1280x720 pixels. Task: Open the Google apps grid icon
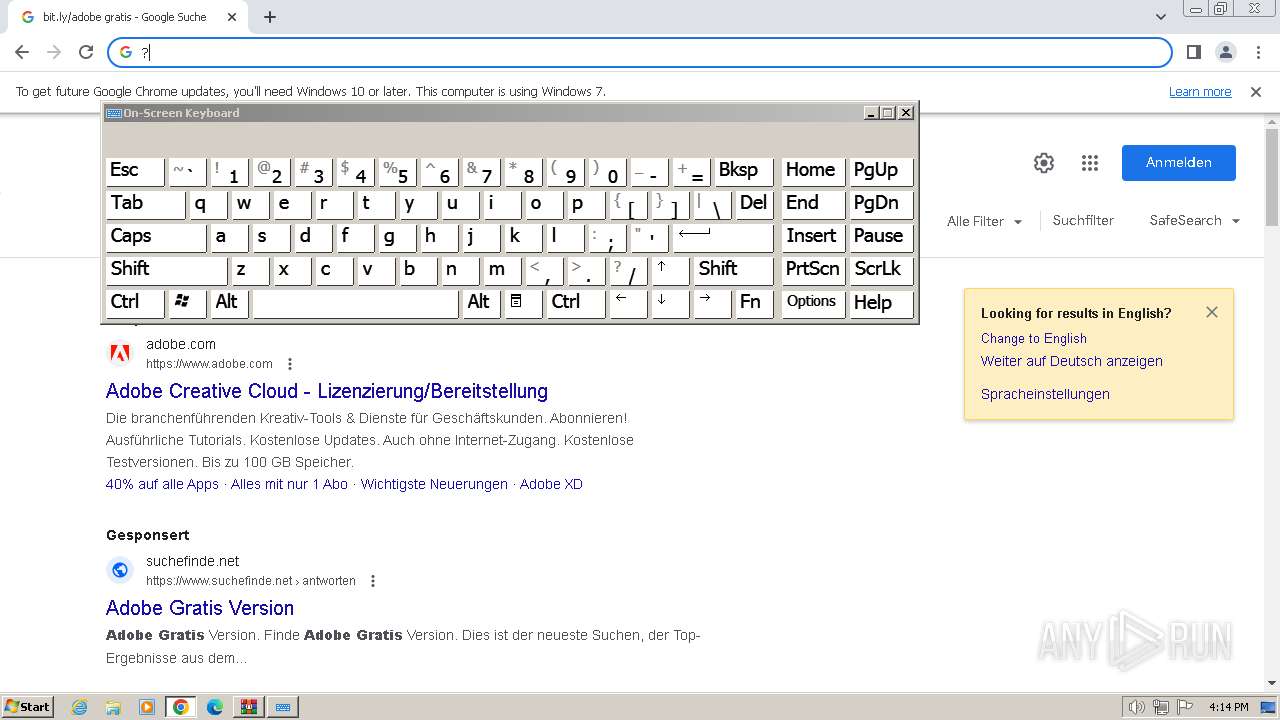click(x=1090, y=163)
